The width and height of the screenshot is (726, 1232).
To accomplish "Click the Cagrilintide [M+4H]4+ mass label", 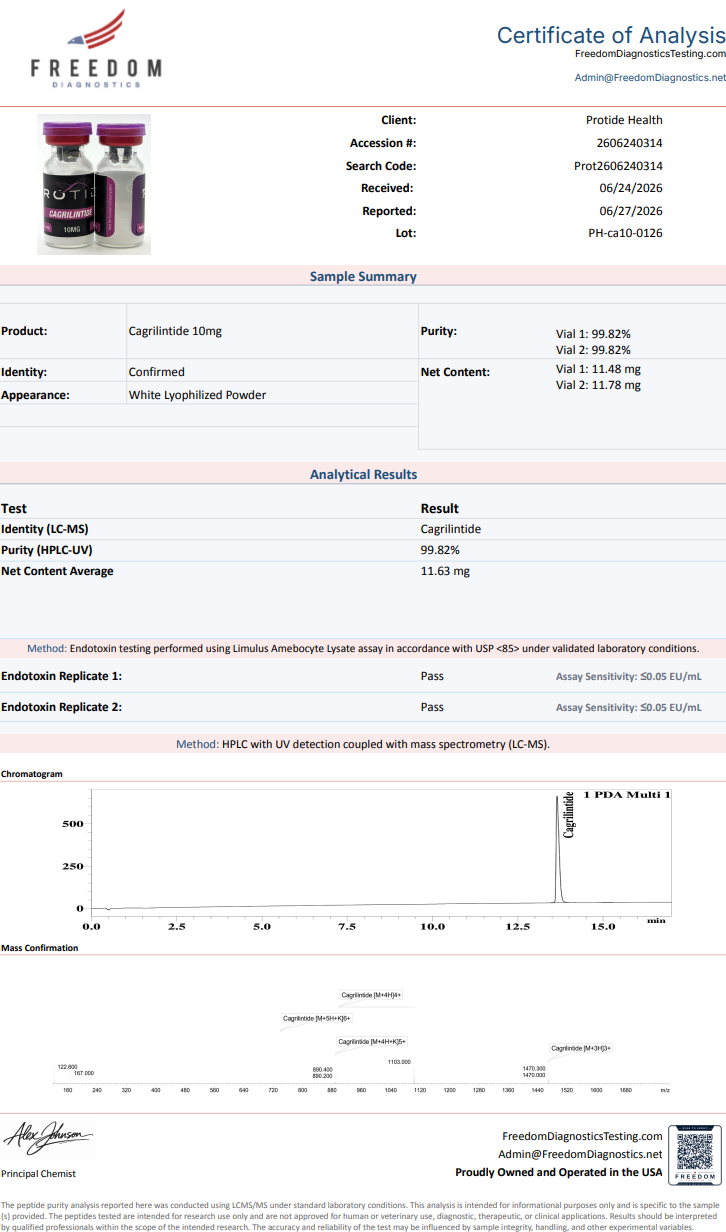I will 371,995.
